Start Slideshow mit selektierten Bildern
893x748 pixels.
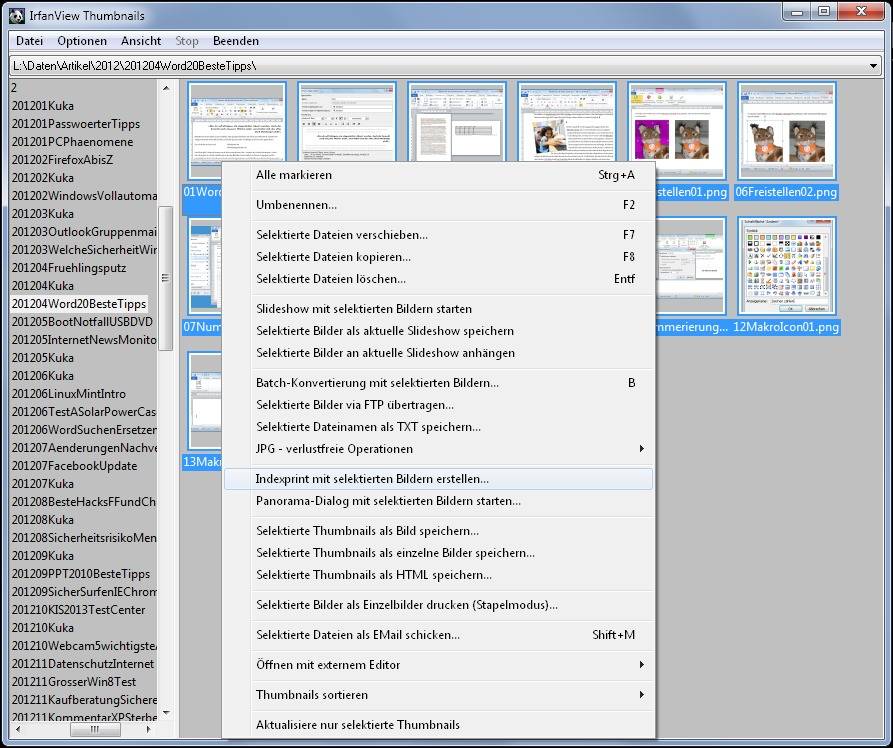pos(439,309)
